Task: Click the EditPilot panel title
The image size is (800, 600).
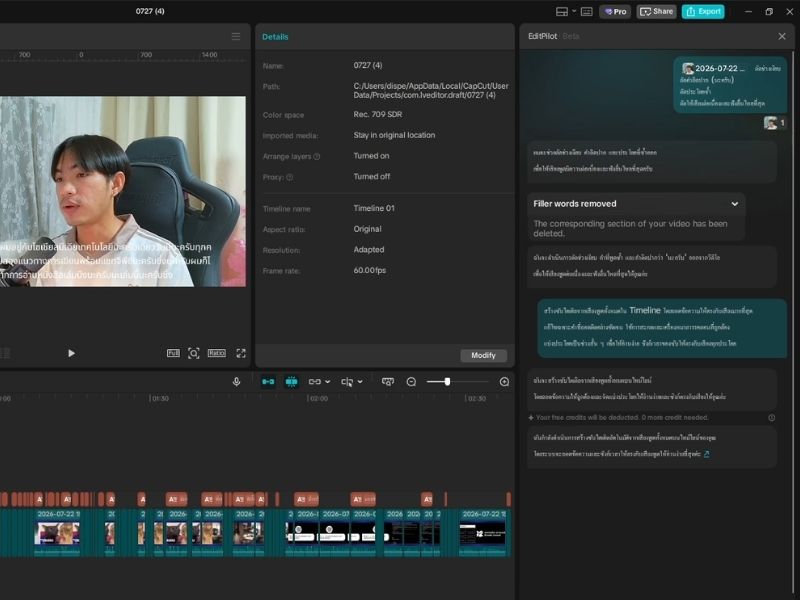Action: coord(542,36)
